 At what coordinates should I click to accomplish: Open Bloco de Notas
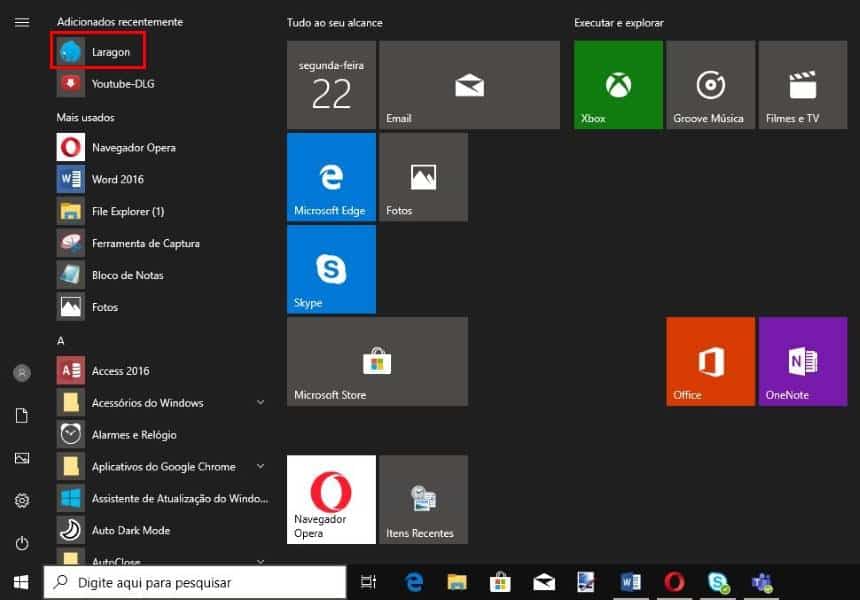[x=162, y=275]
